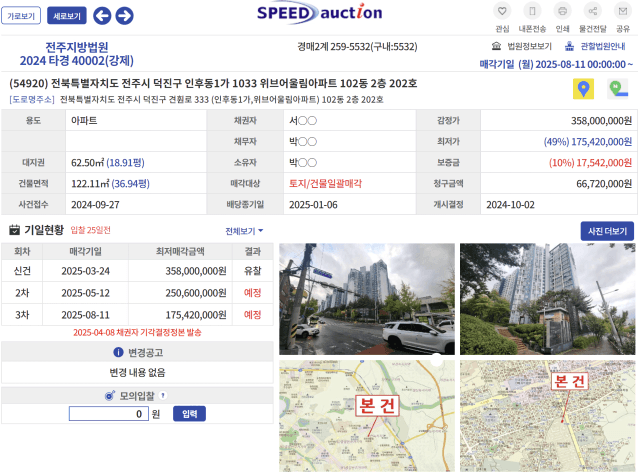
Task: Open the street view photo with white SUV
Action: (x=367, y=299)
